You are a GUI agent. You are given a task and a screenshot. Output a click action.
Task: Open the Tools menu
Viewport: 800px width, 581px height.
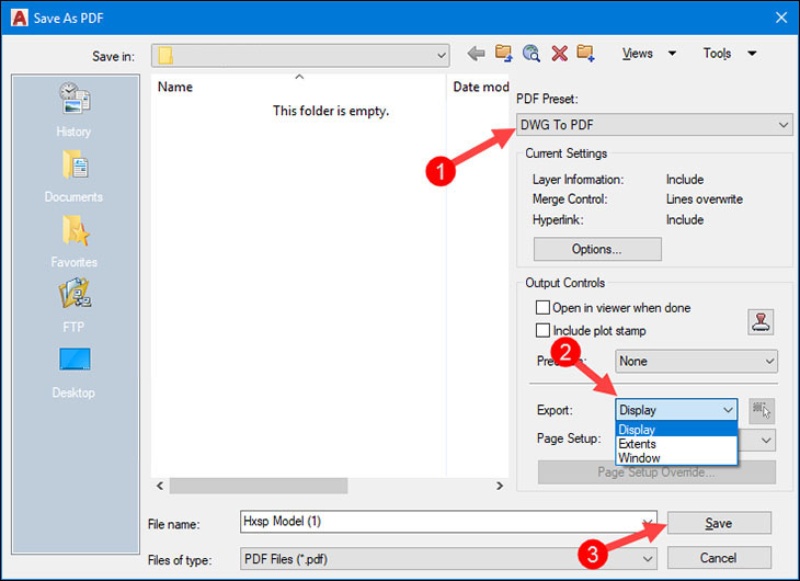pyautogui.click(x=729, y=54)
